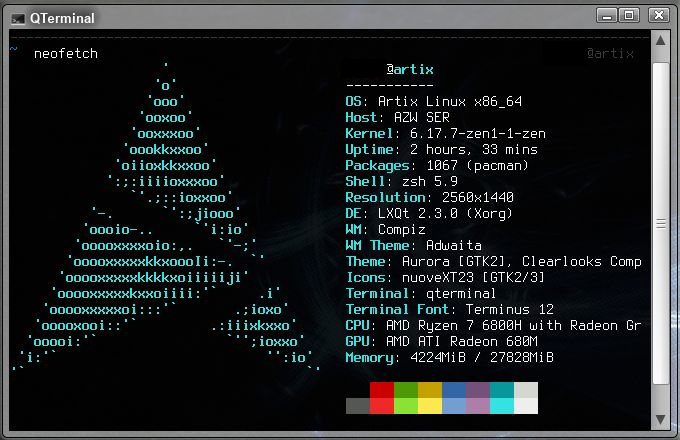Click the dark teal color block
Screen dimensions: 680x440
tap(502, 390)
